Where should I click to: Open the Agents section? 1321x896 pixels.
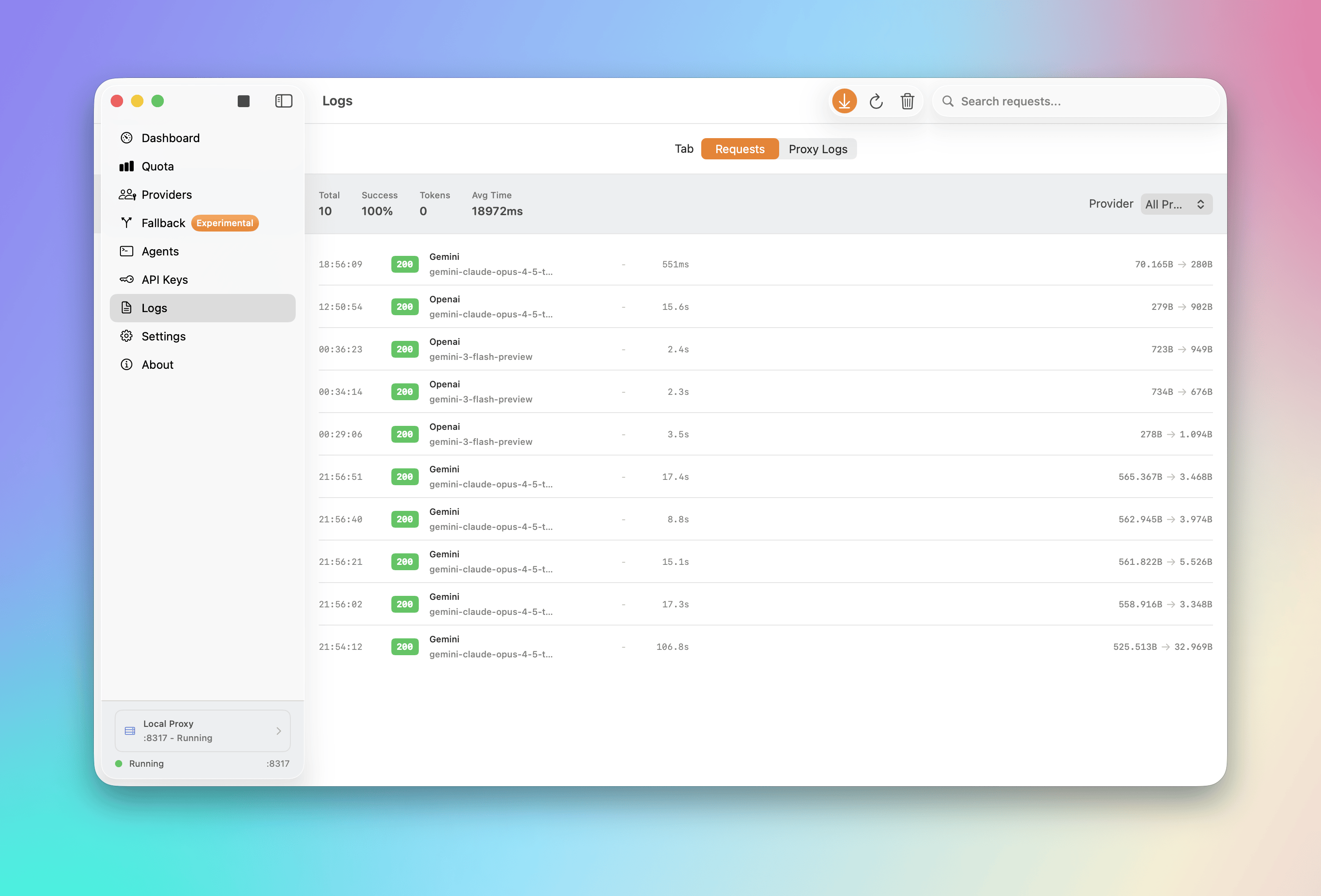160,251
